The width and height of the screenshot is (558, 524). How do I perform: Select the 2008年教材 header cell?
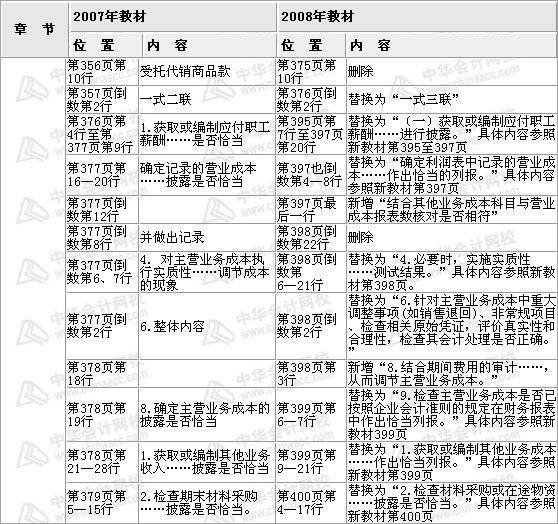[x=417, y=17]
